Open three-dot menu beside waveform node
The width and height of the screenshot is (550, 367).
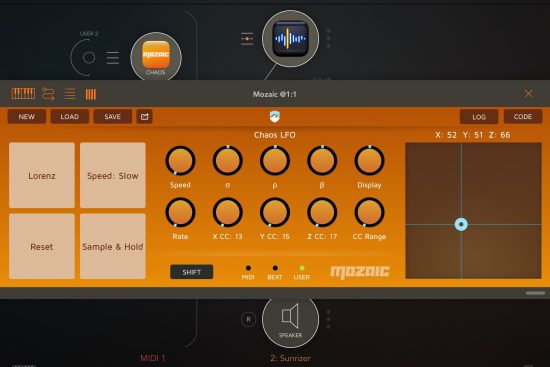[329, 38]
